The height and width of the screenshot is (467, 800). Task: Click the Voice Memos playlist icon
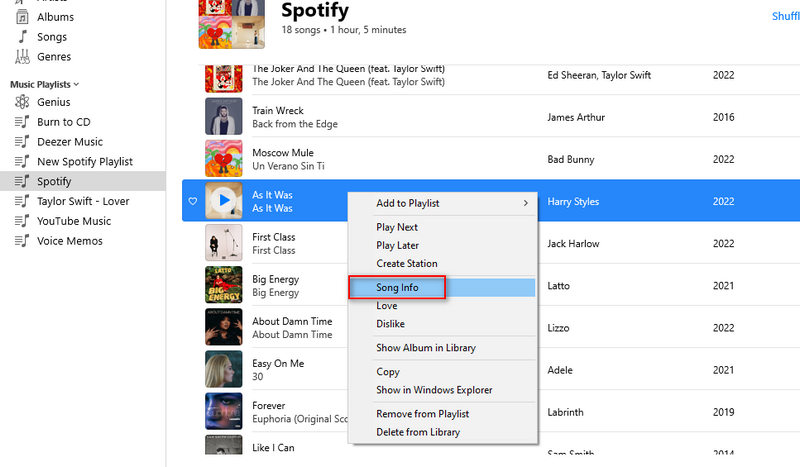point(21,241)
